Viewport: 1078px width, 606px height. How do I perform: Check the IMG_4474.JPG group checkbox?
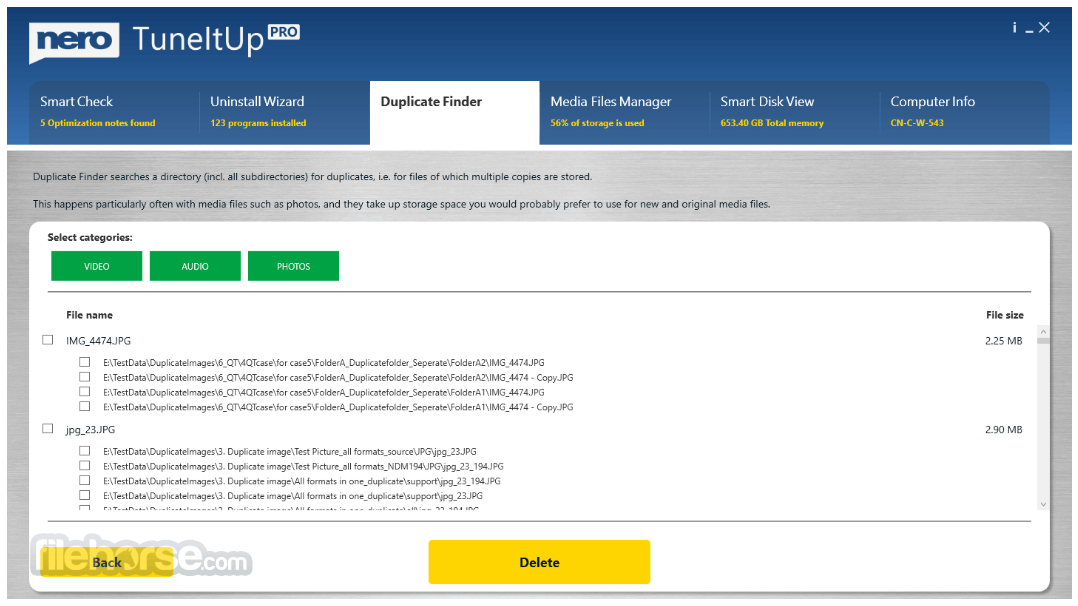[47, 340]
